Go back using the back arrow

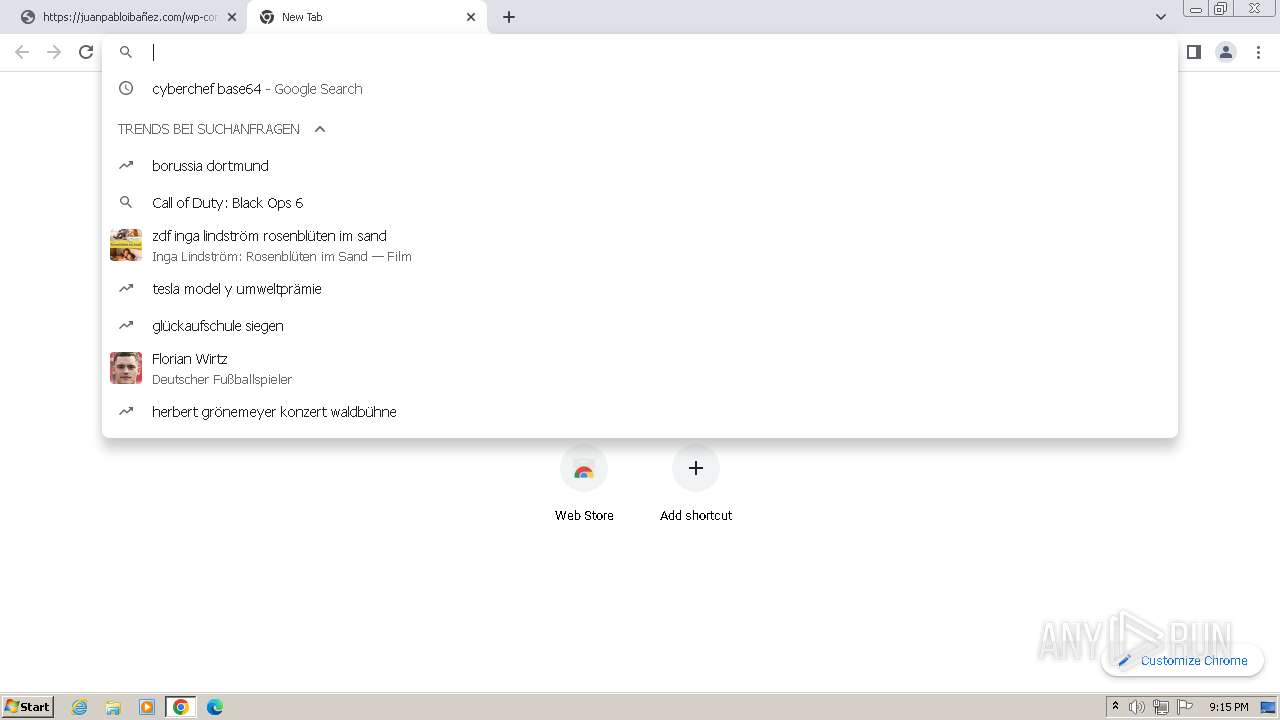pyautogui.click(x=22, y=52)
